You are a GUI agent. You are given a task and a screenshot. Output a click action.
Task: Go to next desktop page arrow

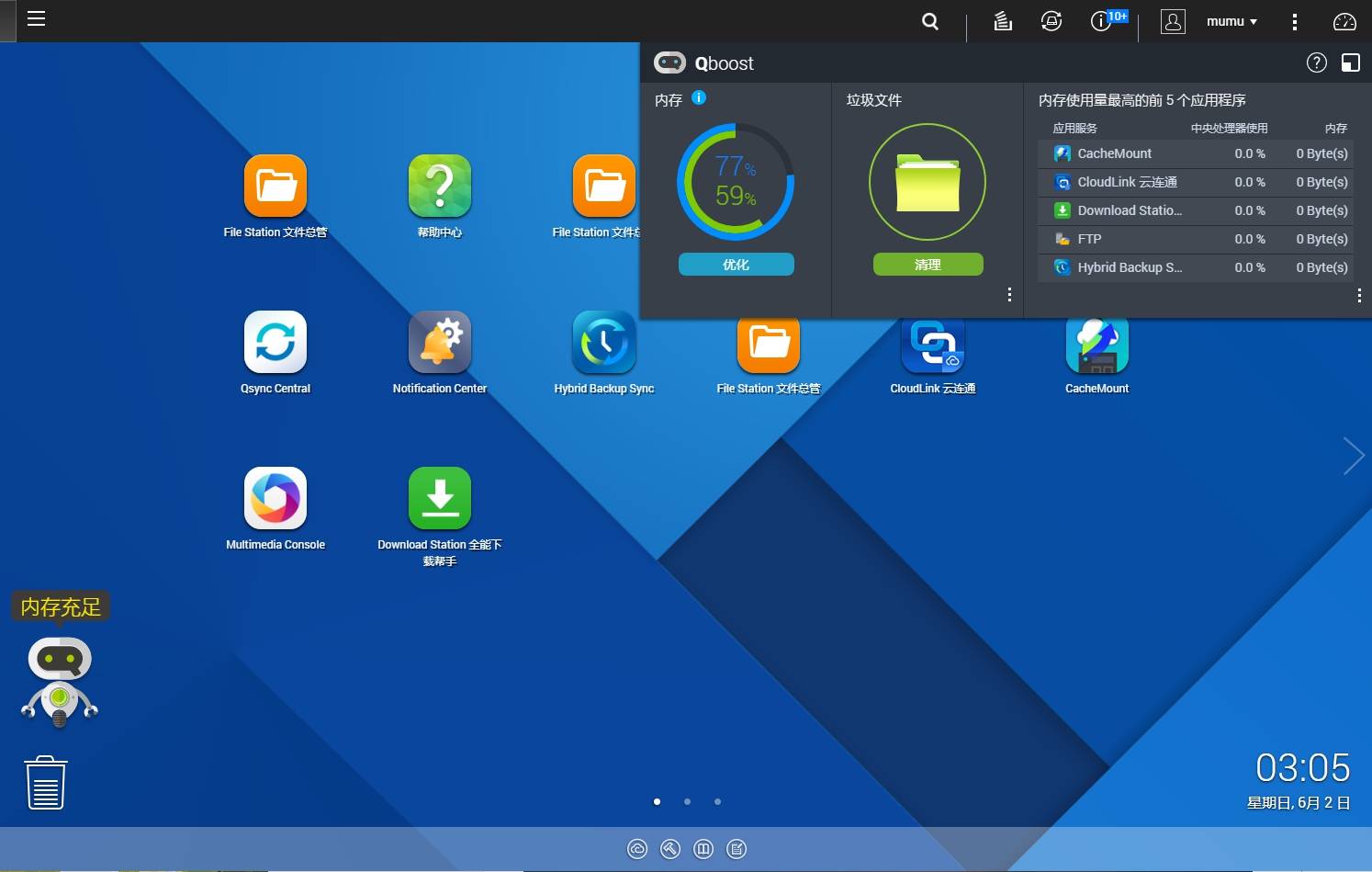1354,455
